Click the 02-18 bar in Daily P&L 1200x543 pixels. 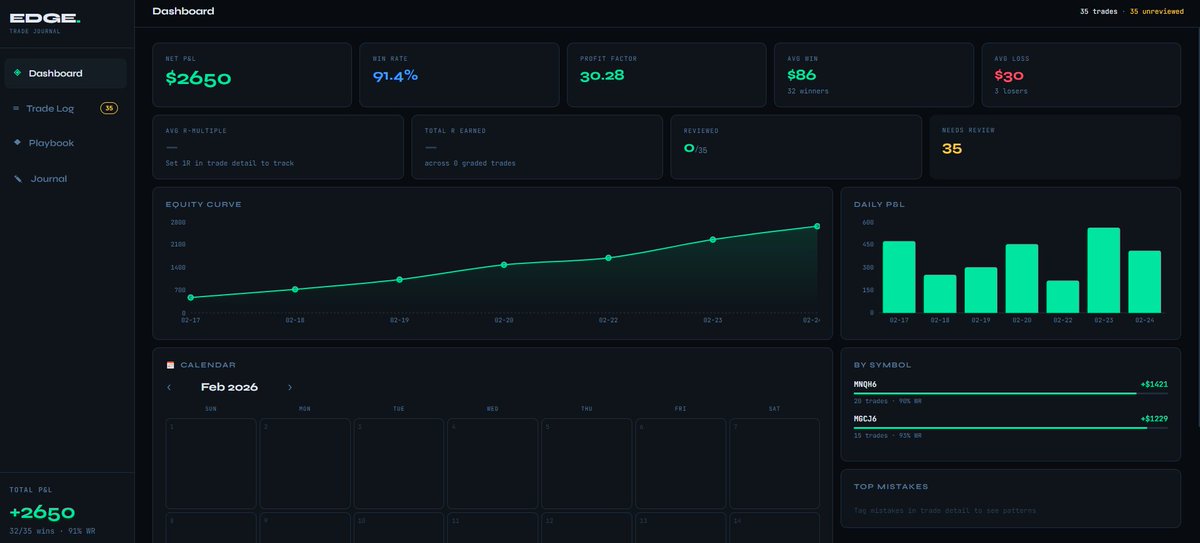click(x=940, y=294)
